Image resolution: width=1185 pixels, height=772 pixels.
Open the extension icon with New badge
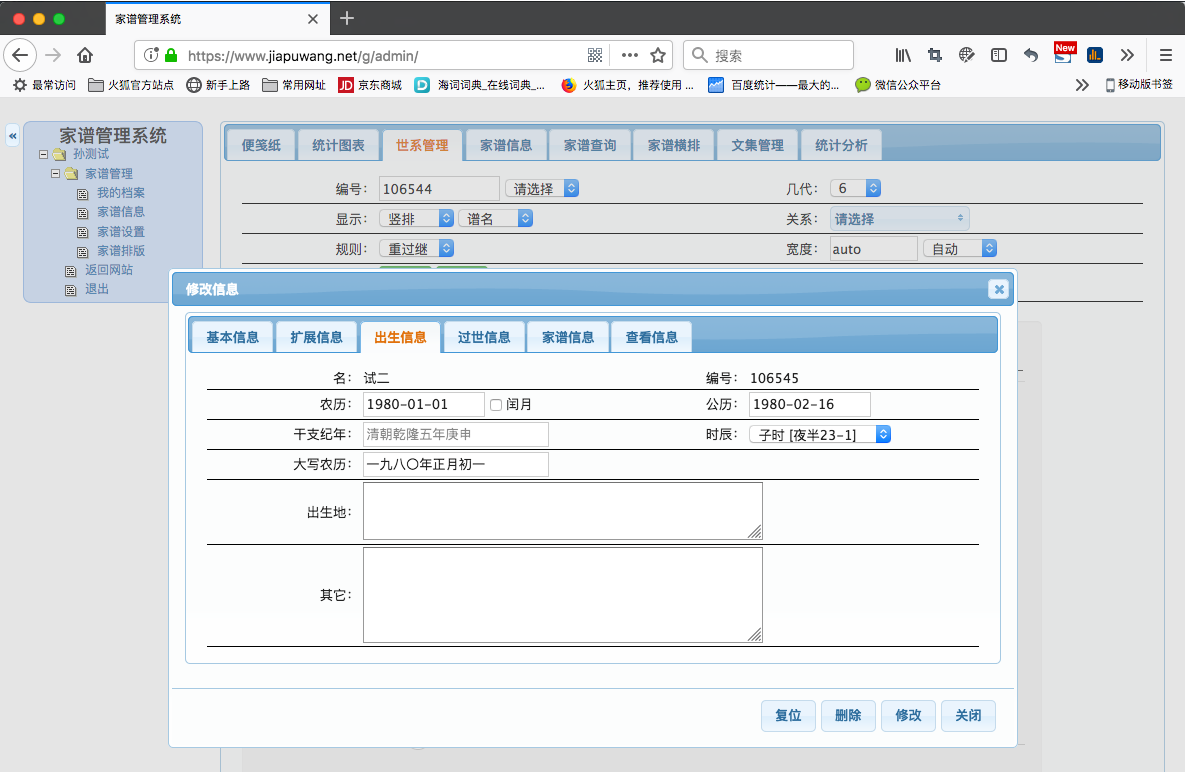click(x=1063, y=54)
